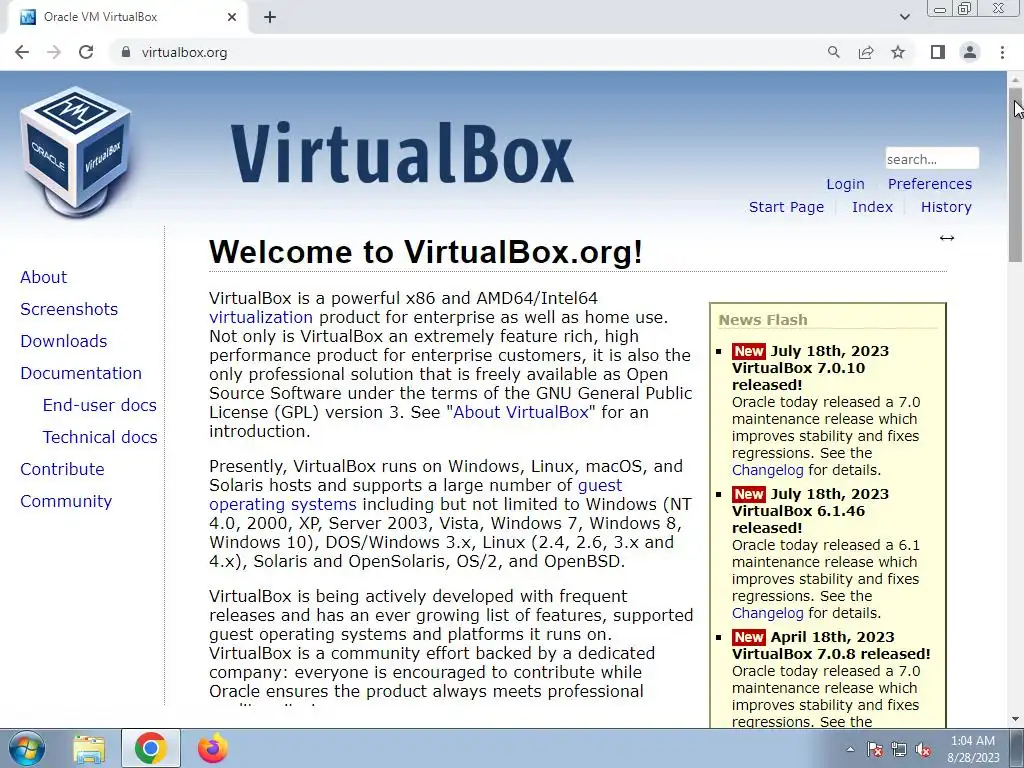Close the Oracle VM VirtualBox tab
Screen dimensions: 1024x768
232,18
